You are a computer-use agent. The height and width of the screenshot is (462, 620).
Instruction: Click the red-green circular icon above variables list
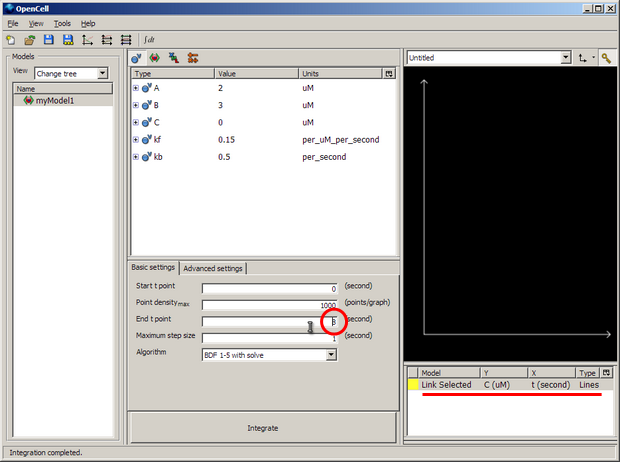(155, 59)
